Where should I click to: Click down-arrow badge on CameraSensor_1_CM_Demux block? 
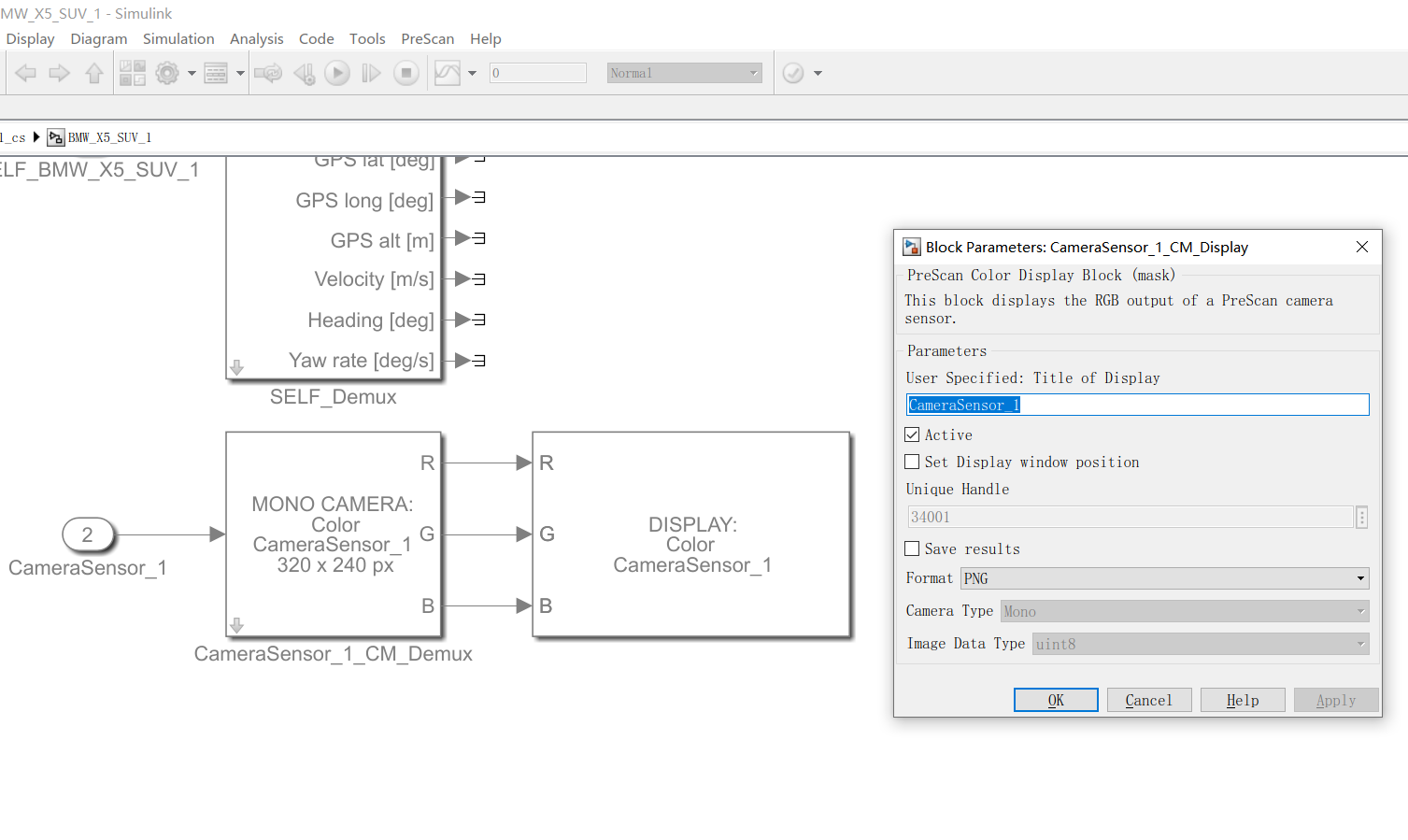pyautogui.click(x=237, y=625)
